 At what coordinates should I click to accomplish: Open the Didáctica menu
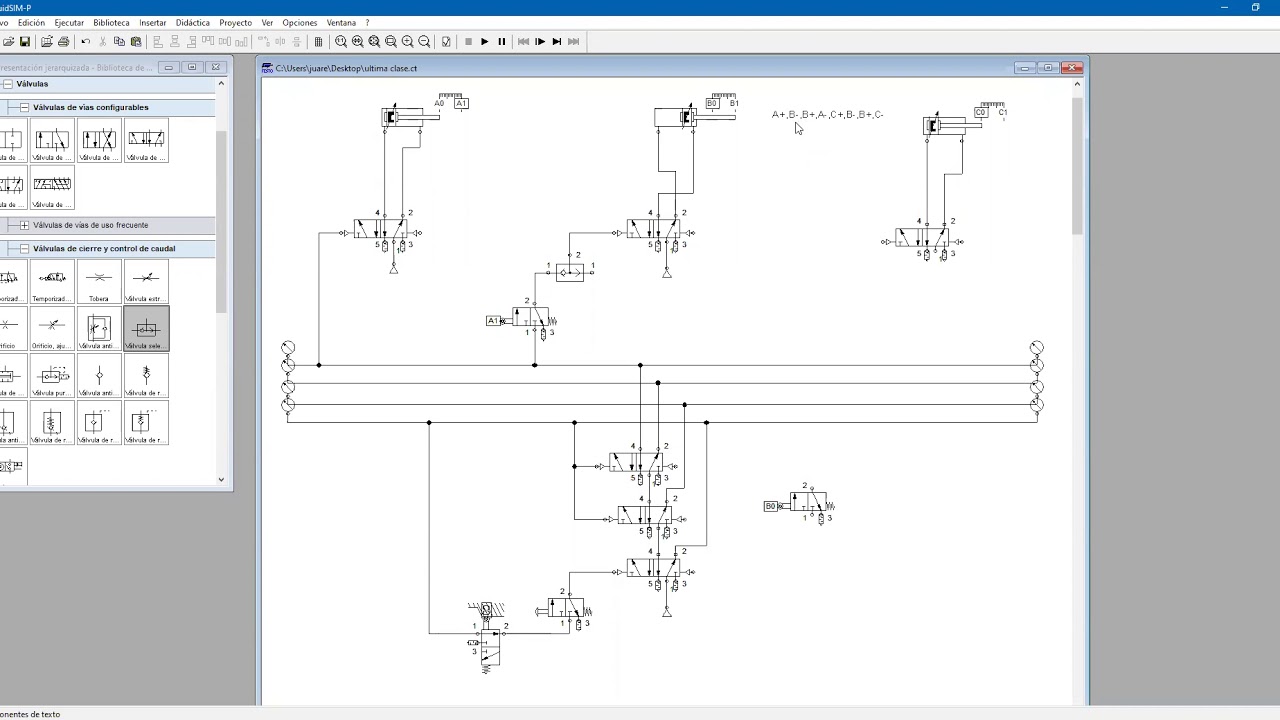point(193,22)
